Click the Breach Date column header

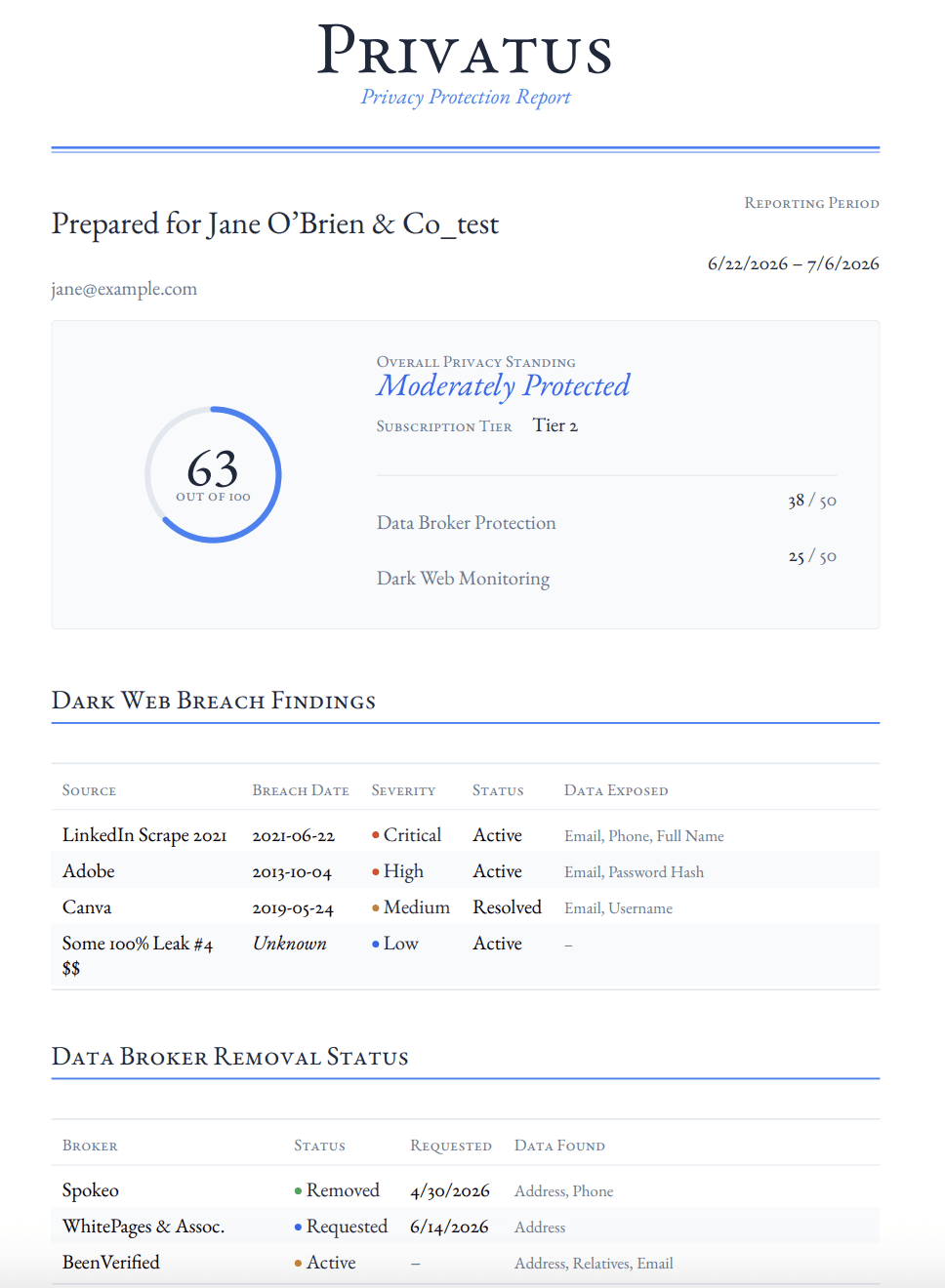point(301,790)
